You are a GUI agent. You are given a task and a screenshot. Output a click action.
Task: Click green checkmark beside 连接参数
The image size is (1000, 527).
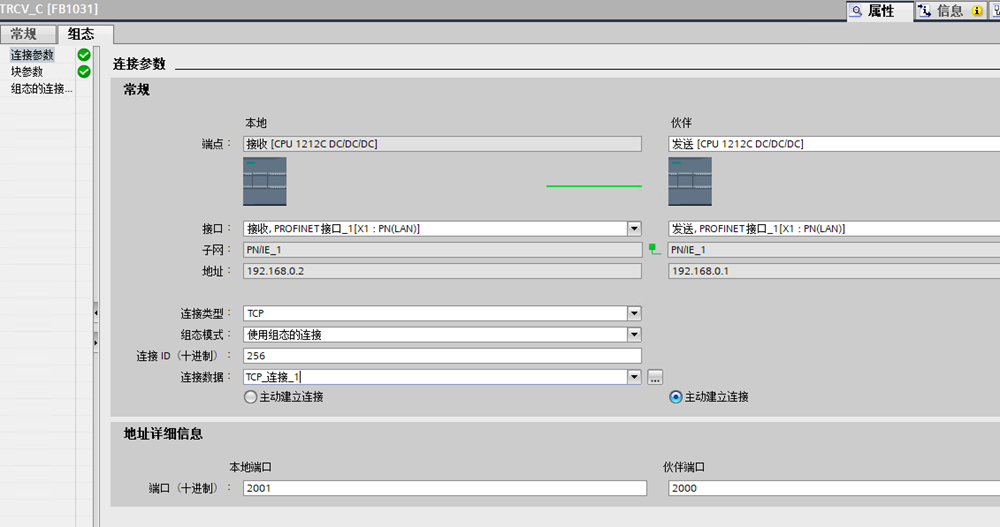coord(84,55)
